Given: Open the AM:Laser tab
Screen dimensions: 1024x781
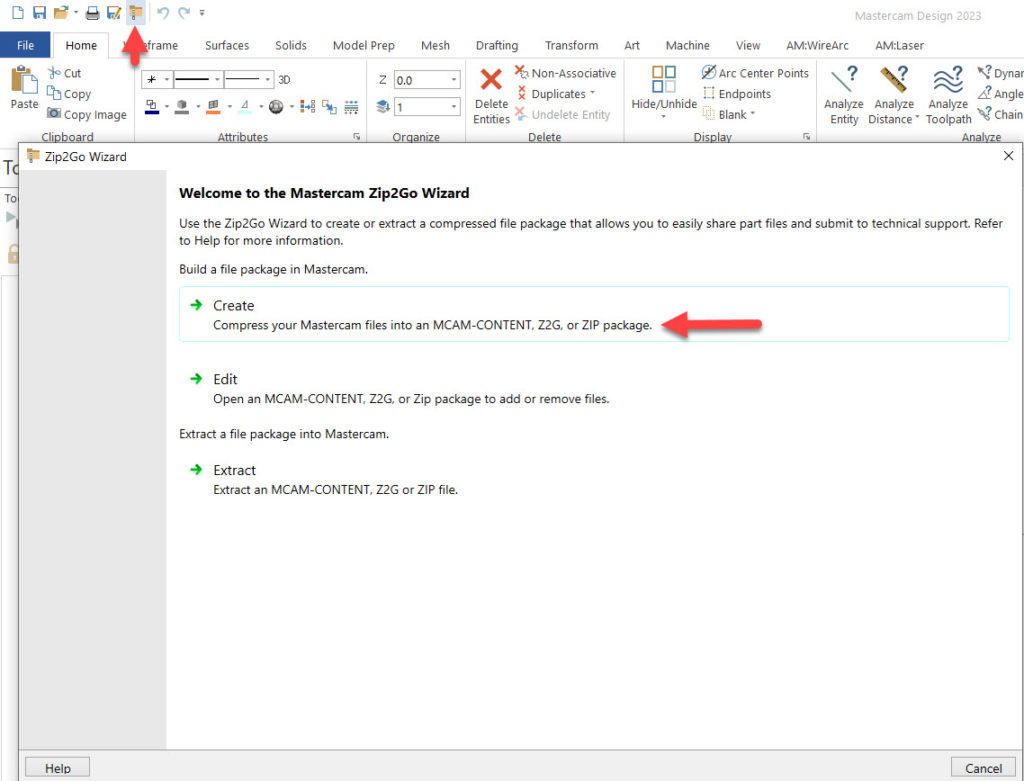Looking at the screenshot, I should pos(899,45).
